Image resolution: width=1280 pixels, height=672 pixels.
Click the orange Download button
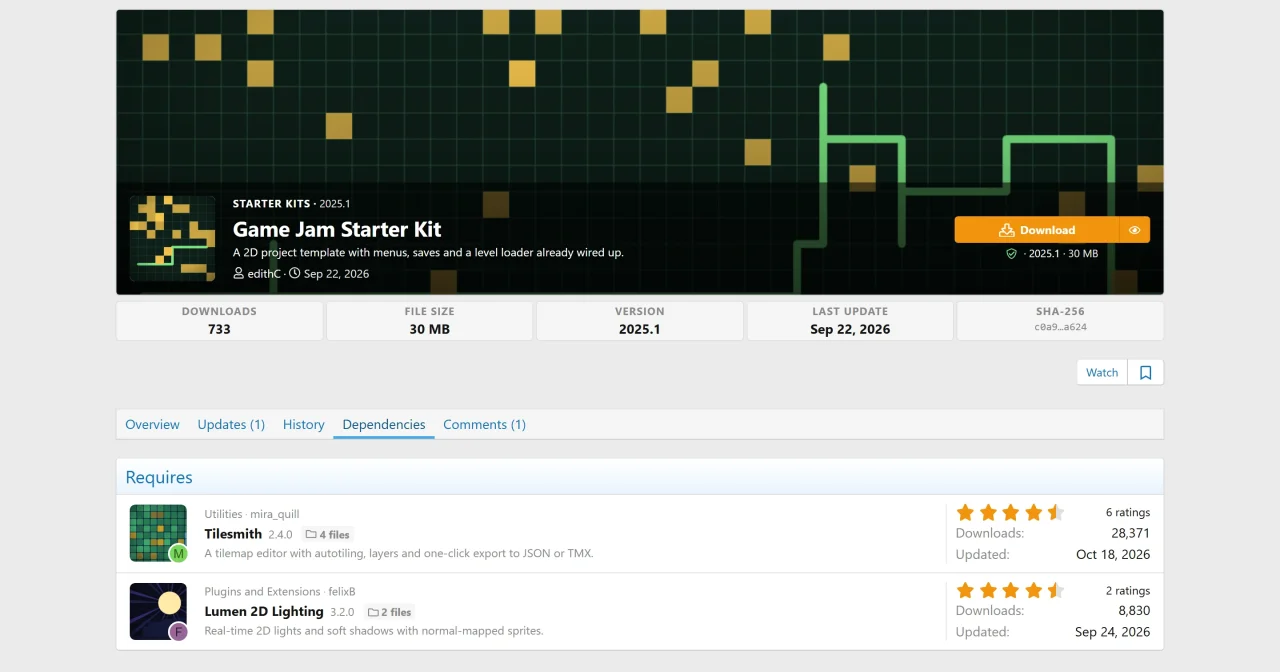click(x=1037, y=230)
